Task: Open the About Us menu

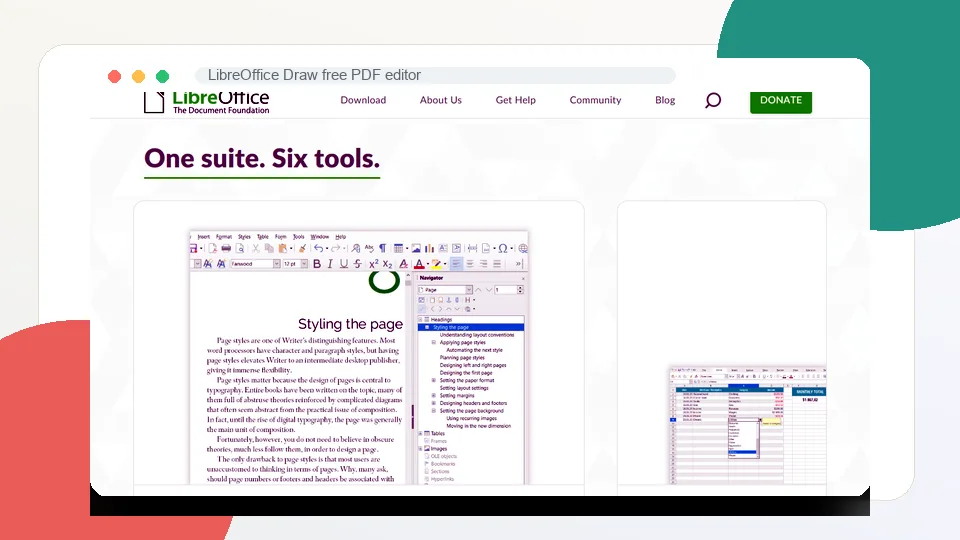Action: click(441, 100)
